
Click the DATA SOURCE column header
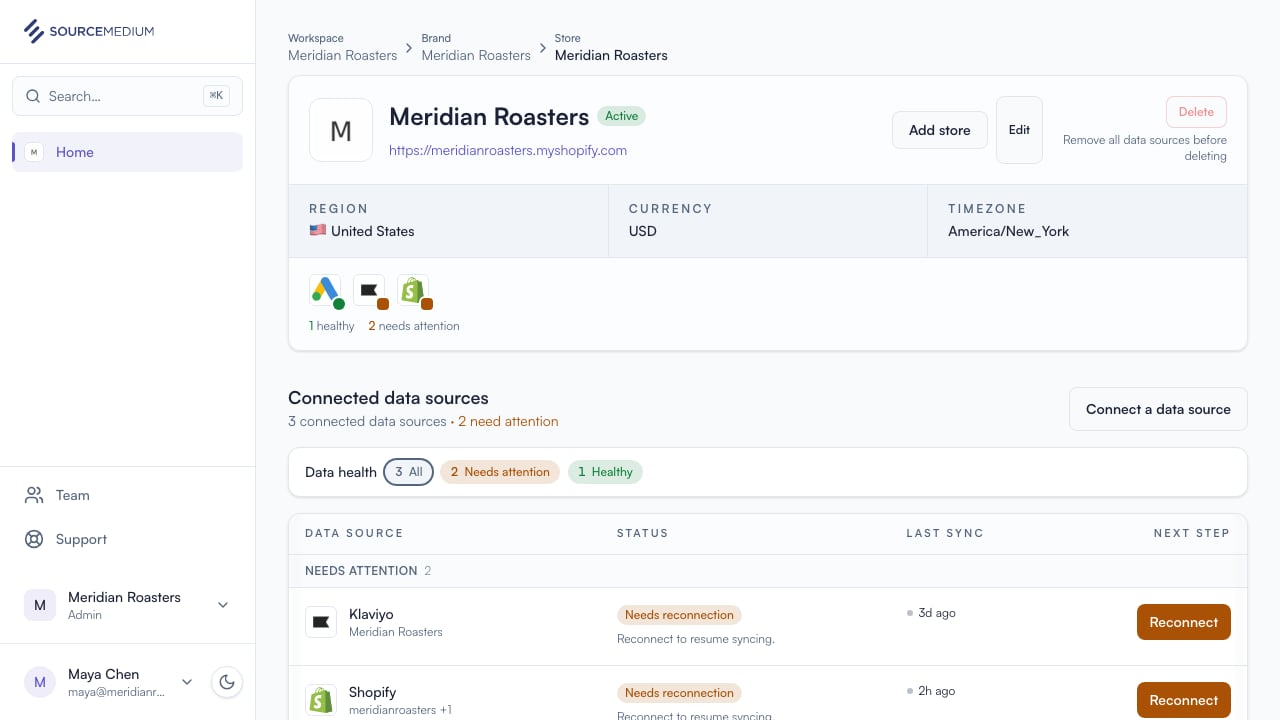click(354, 533)
